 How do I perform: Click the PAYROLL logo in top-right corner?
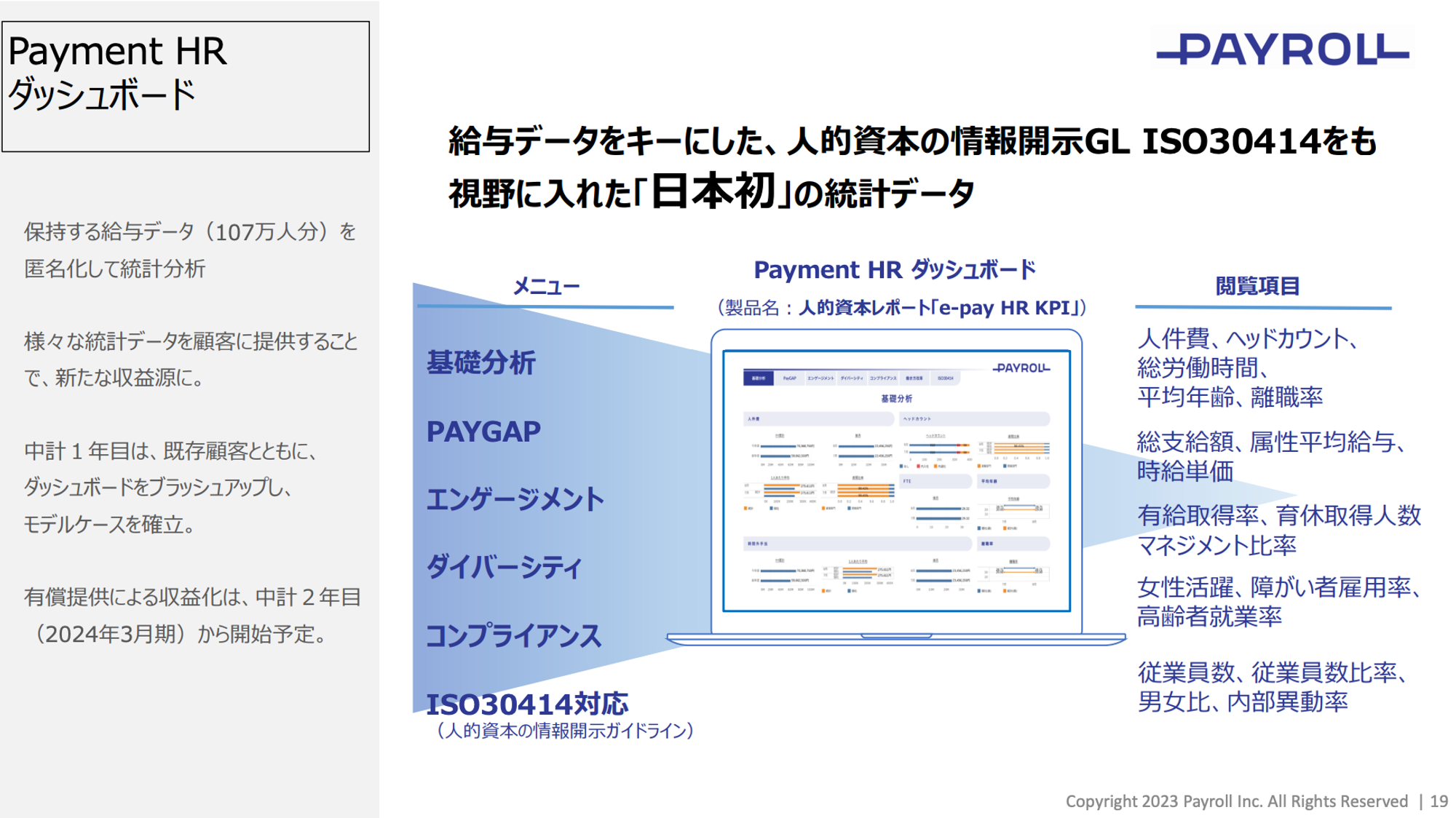point(1283,49)
